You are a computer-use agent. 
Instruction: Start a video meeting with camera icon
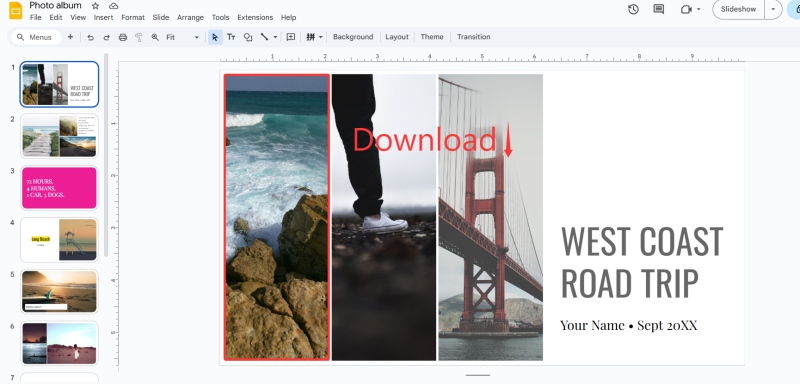coord(686,9)
